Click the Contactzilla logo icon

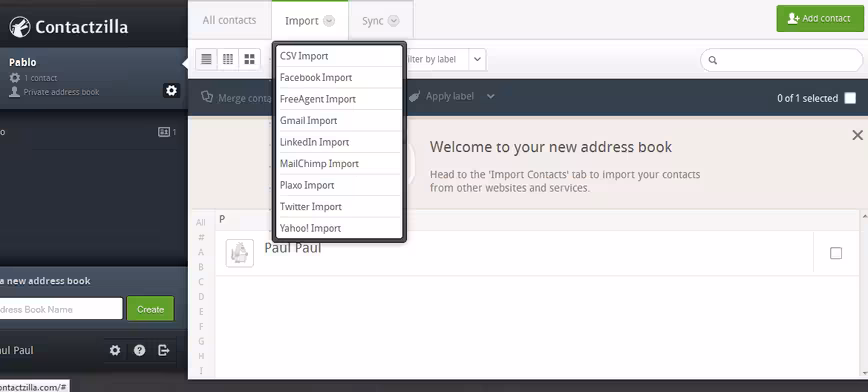19,27
